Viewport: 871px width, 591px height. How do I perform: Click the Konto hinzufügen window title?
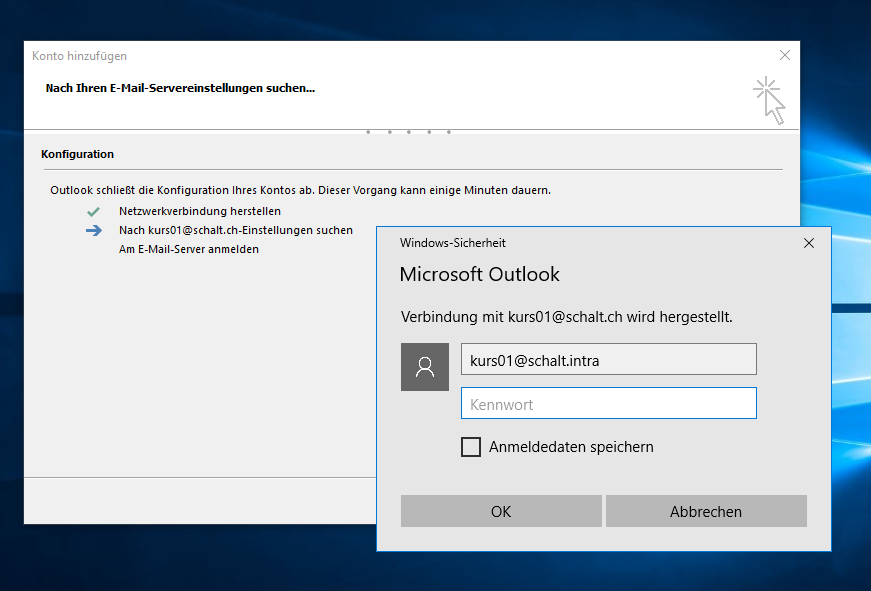[80, 57]
